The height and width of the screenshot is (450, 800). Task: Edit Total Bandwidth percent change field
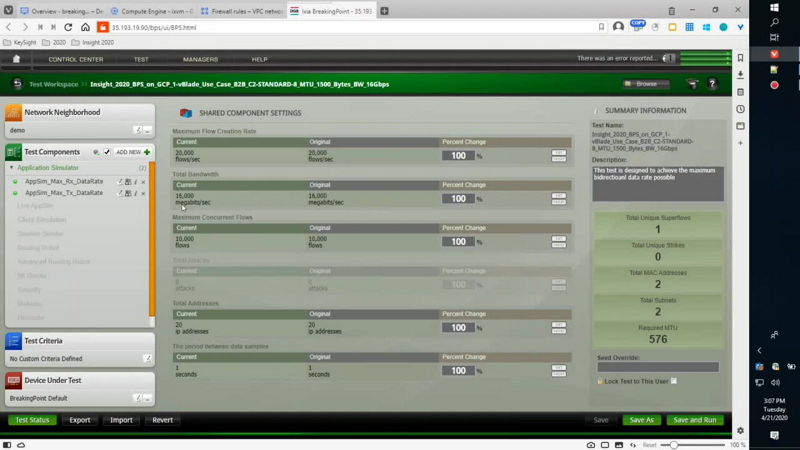click(x=458, y=198)
